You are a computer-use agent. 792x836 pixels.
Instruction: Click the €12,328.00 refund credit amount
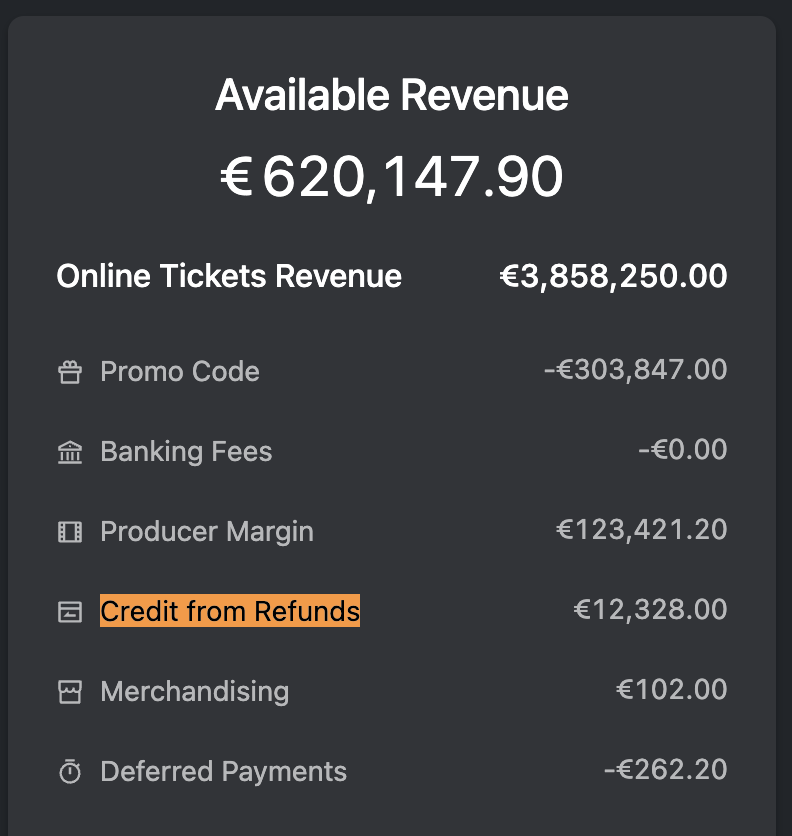[650, 610]
